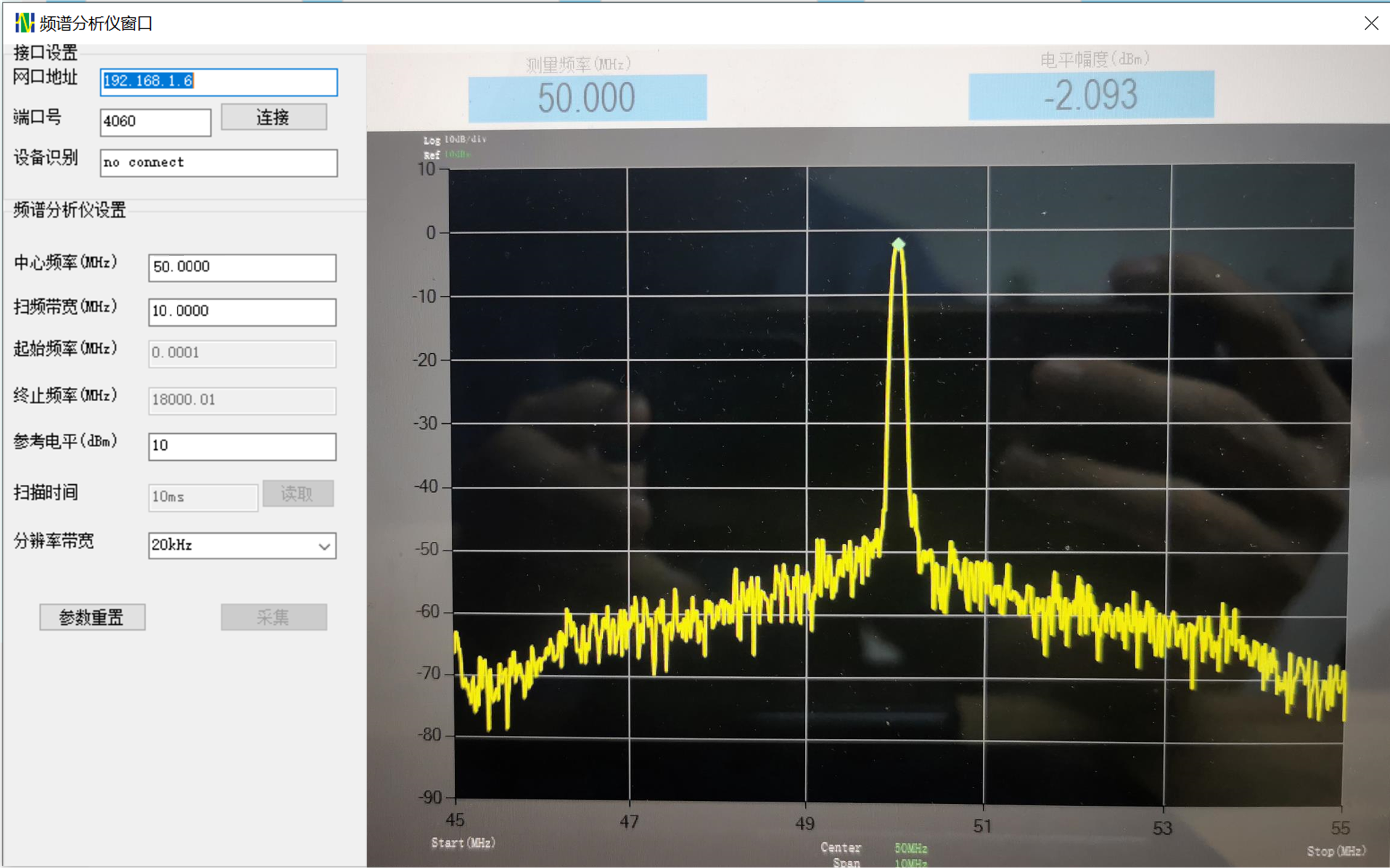Screen dimensions: 1390x868
Task: Click the 扫描时间 sweep time field
Action: point(203,497)
